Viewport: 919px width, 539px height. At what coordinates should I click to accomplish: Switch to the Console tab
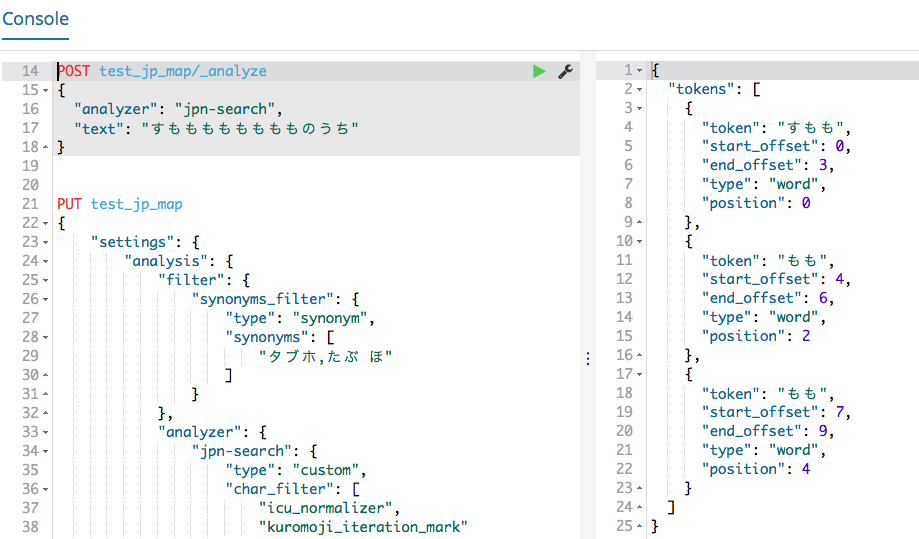[x=36, y=19]
